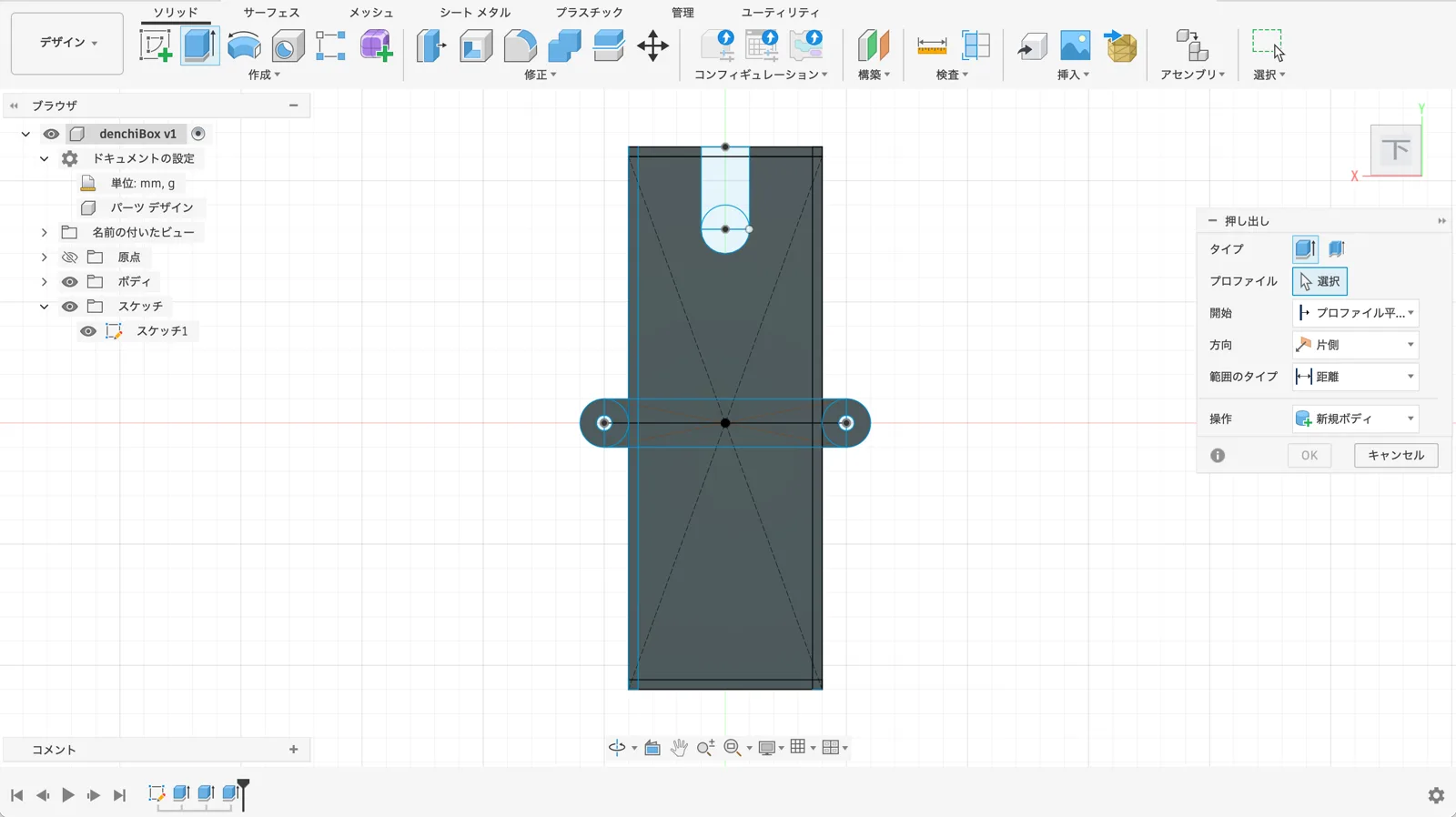
Task: Toggle visibility of denchiBox v1
Action: pos(51,134)
